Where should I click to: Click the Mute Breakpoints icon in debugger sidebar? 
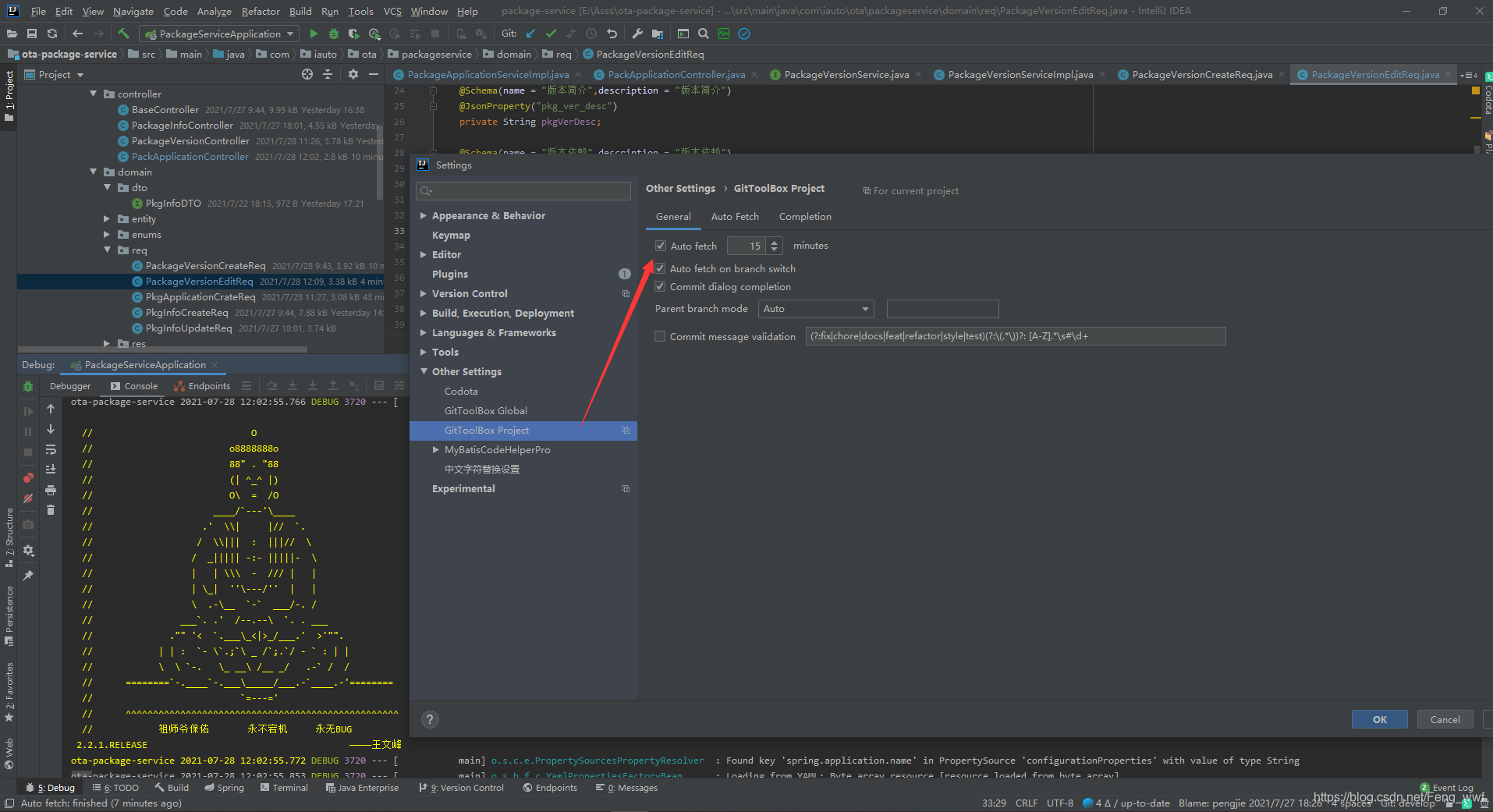coord(28,499)
